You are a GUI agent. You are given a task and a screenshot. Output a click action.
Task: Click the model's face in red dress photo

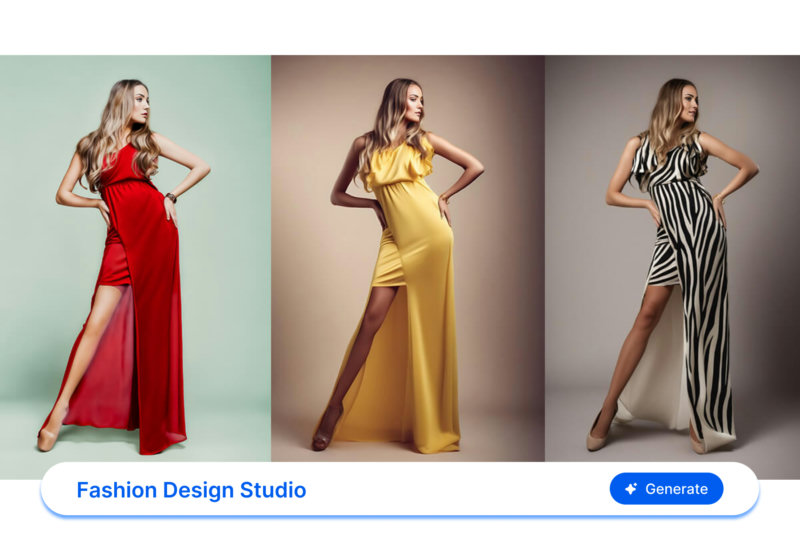tap(136, 103)
